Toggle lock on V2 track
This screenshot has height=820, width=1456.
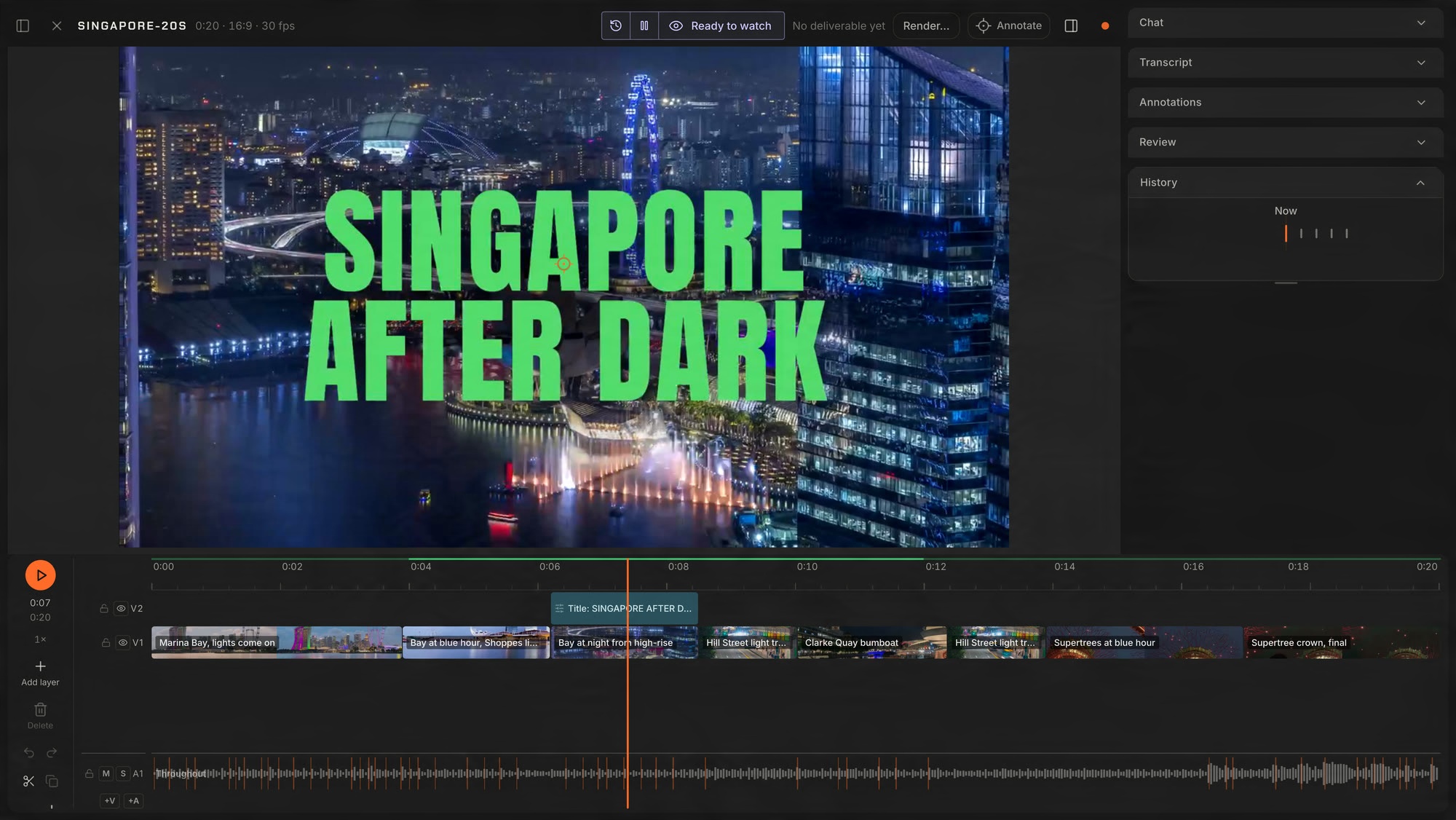pos(104,609)
